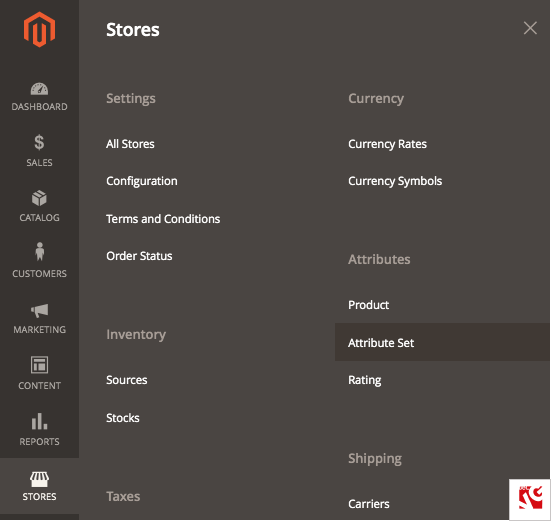Open Configuration under Settings
Viewport: 551px width, 521px height.
click(142, 181)
